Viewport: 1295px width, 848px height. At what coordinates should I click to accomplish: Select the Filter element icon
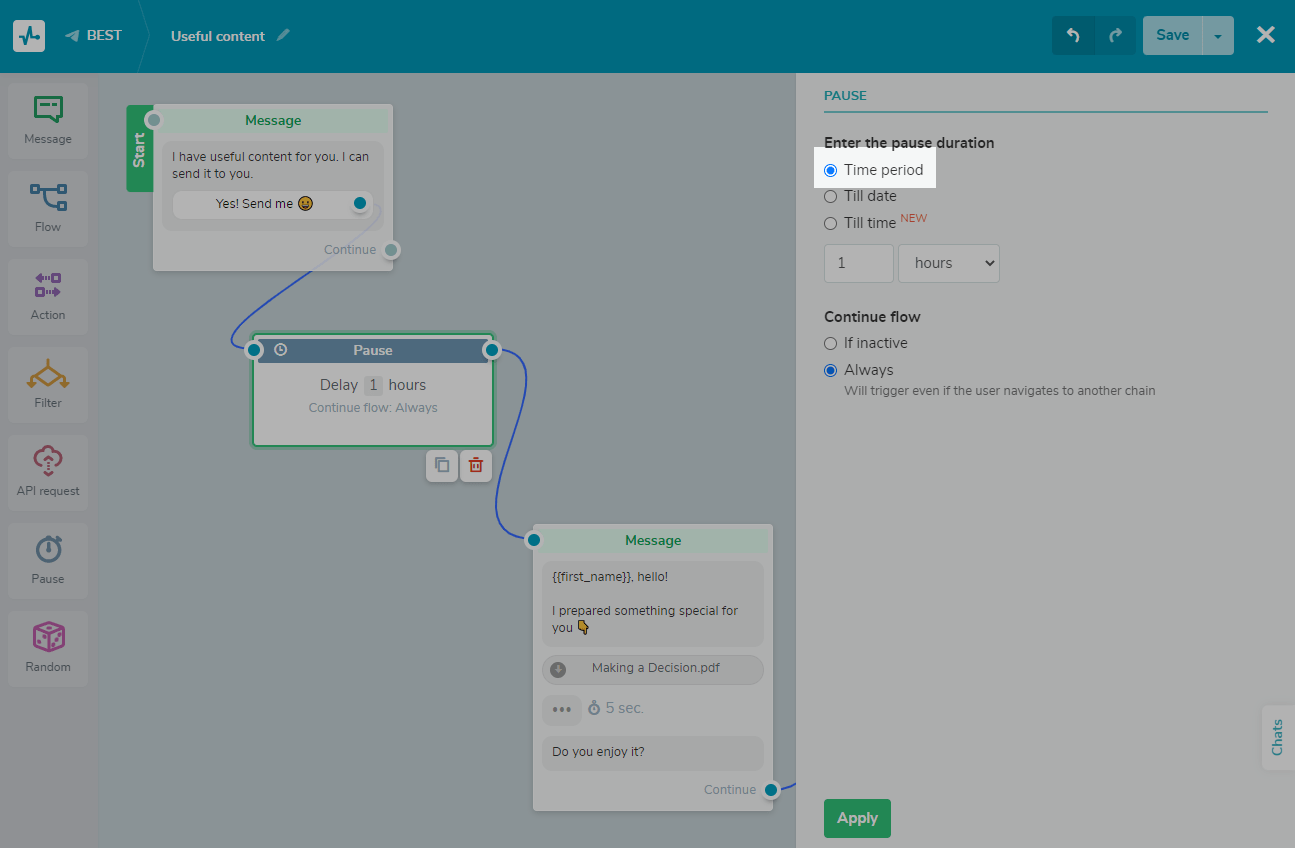(x=48, y=374)
